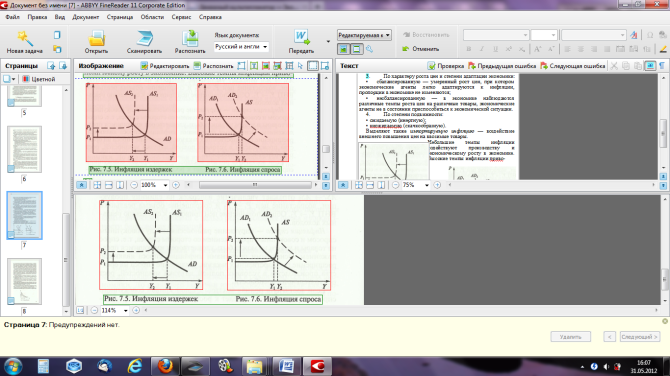Select the draw table area tool
This screenshot has width=670, height=376.
click(x=289, y=66)
